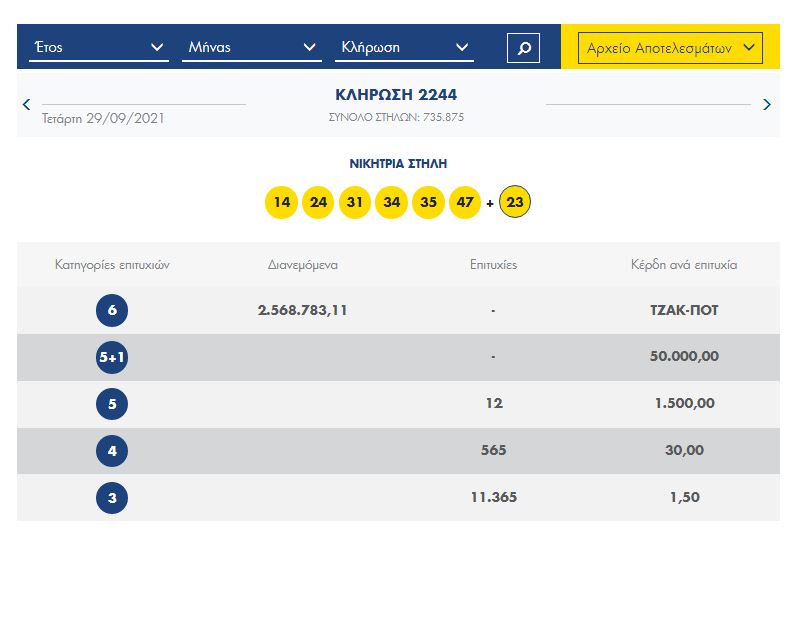Open the Έτος year dropdown
791x617 pixels.
(x=98, y=47)
